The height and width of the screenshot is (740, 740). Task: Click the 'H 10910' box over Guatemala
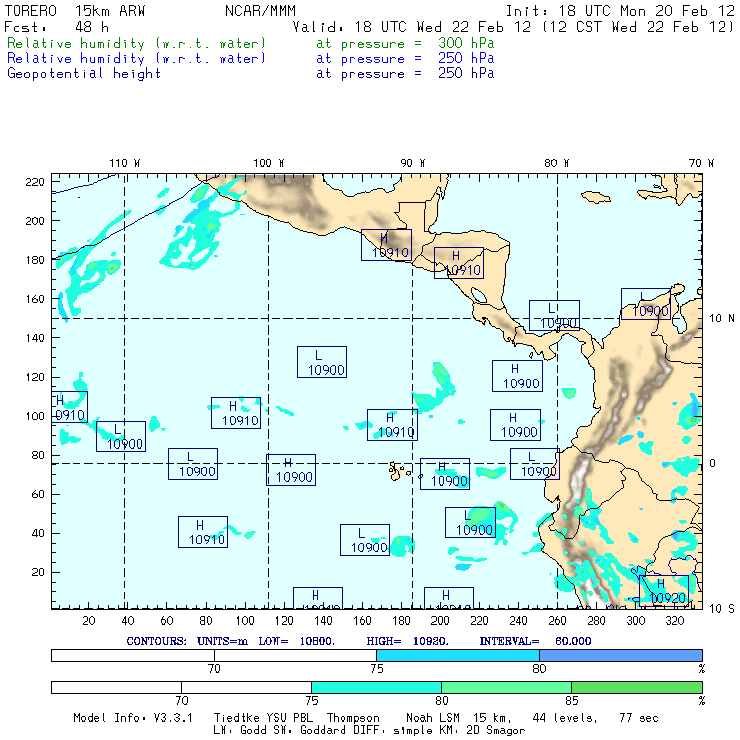point(386,245)
